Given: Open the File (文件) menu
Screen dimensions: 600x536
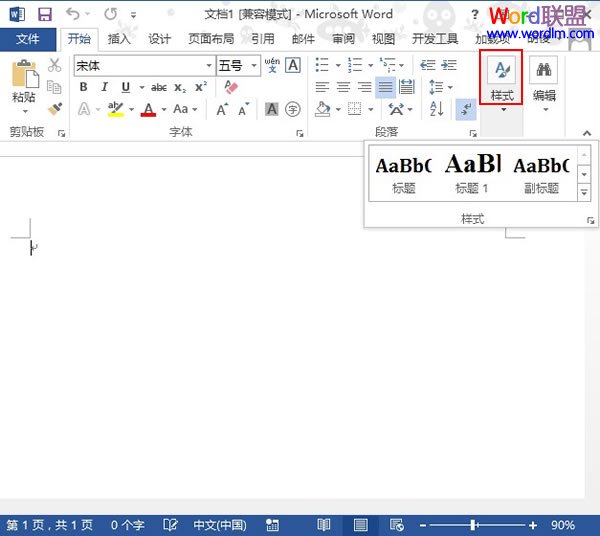Looking at the screenshot, I should click(28, 39).
